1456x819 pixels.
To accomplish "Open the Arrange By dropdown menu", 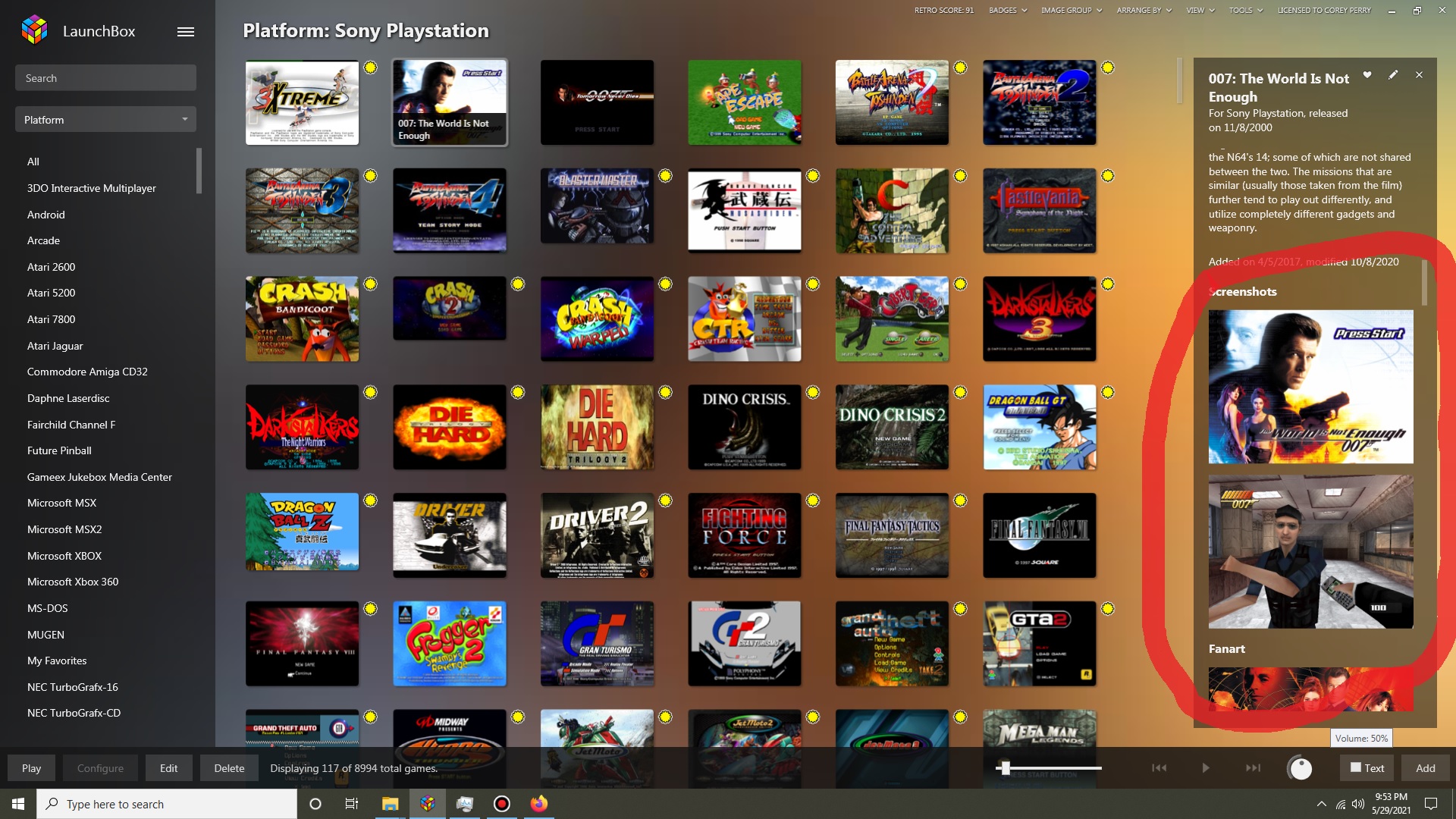I will tap(1144, 11).
